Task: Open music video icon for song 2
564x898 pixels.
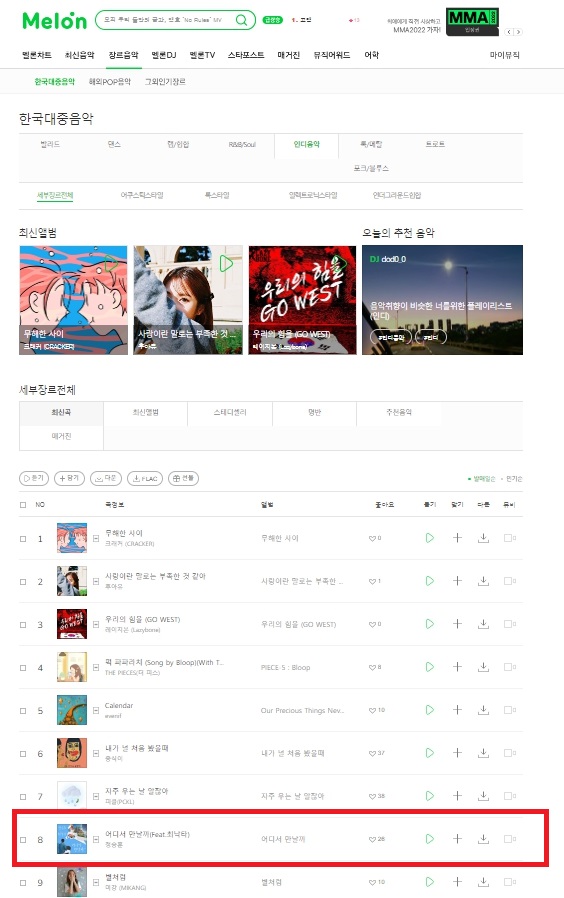Action: 509,581
